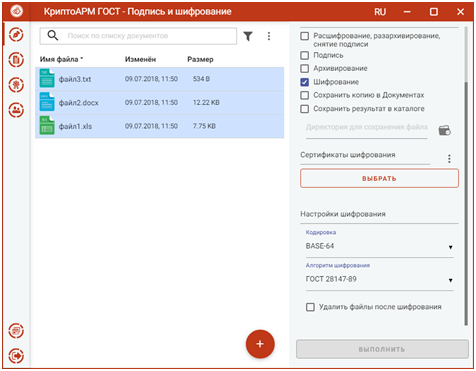
Task: Browse for the save directory folder
Action: point(445,130)
